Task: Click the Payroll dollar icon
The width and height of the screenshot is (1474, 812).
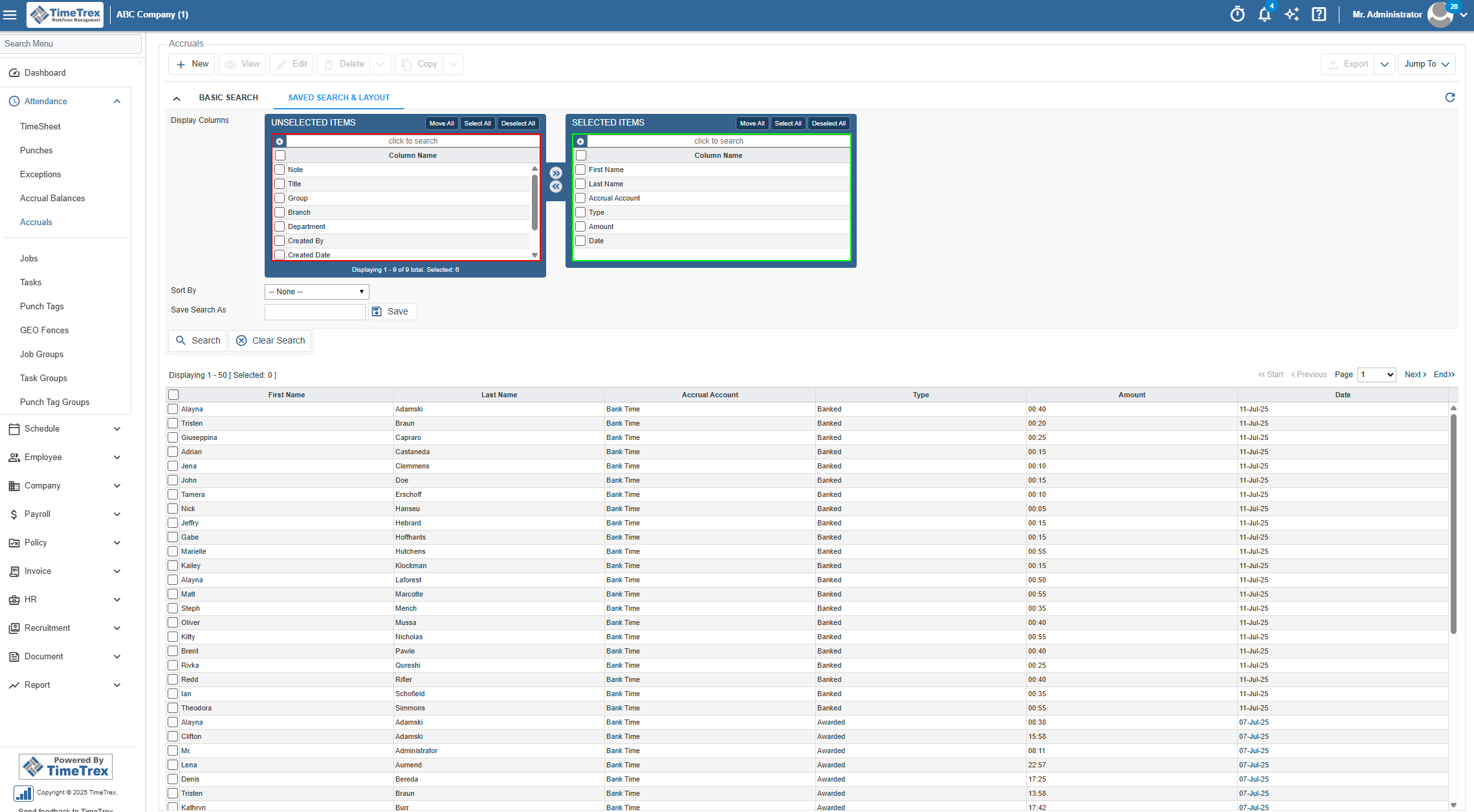Action: coord(14,514)
